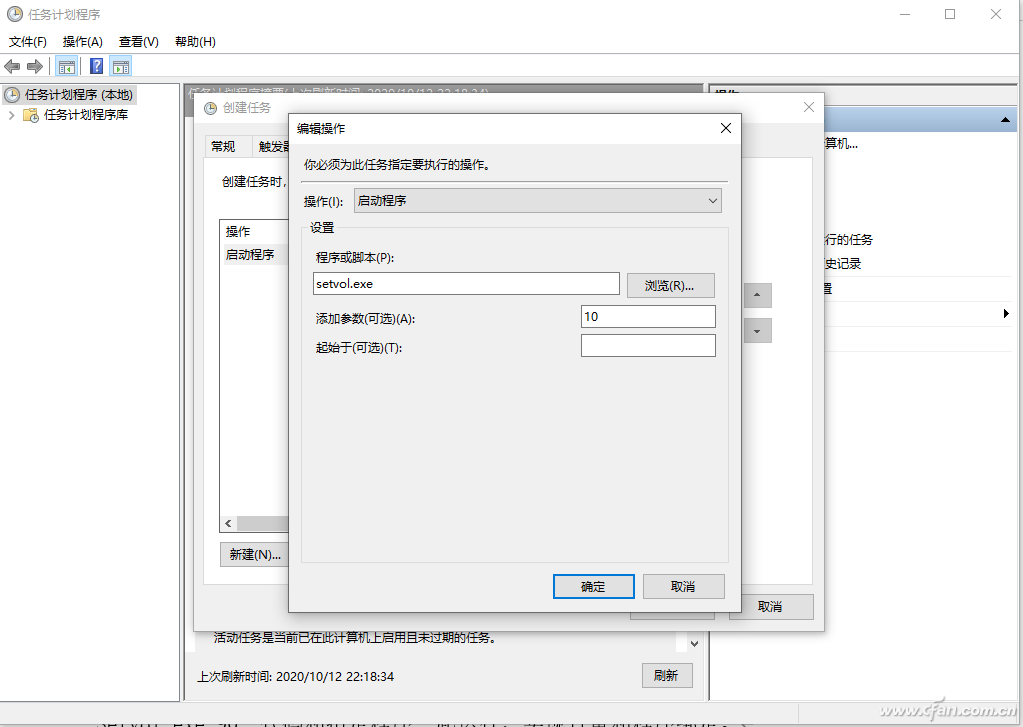This screenshot has width=1023, height=727.
Task: Click the 程序或脚本 field containing setvol.exe
Action: [466, 284]
